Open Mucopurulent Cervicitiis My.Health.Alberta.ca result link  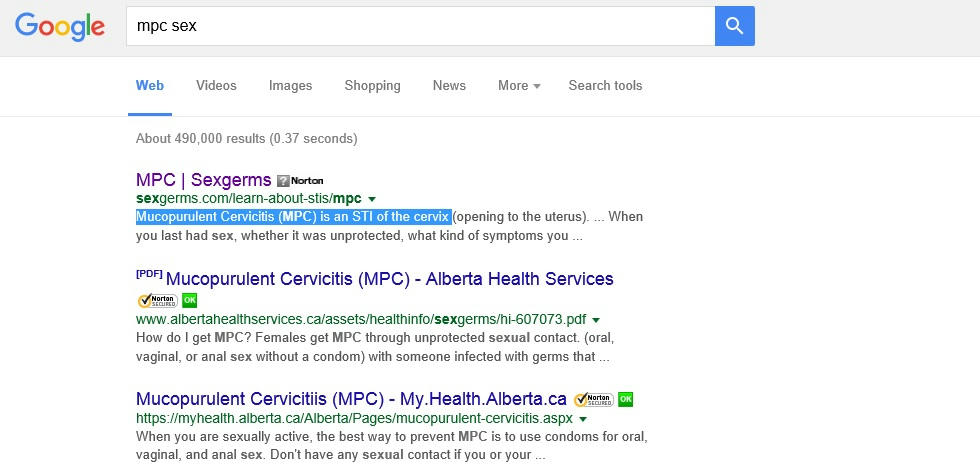[x=351, y=399]
